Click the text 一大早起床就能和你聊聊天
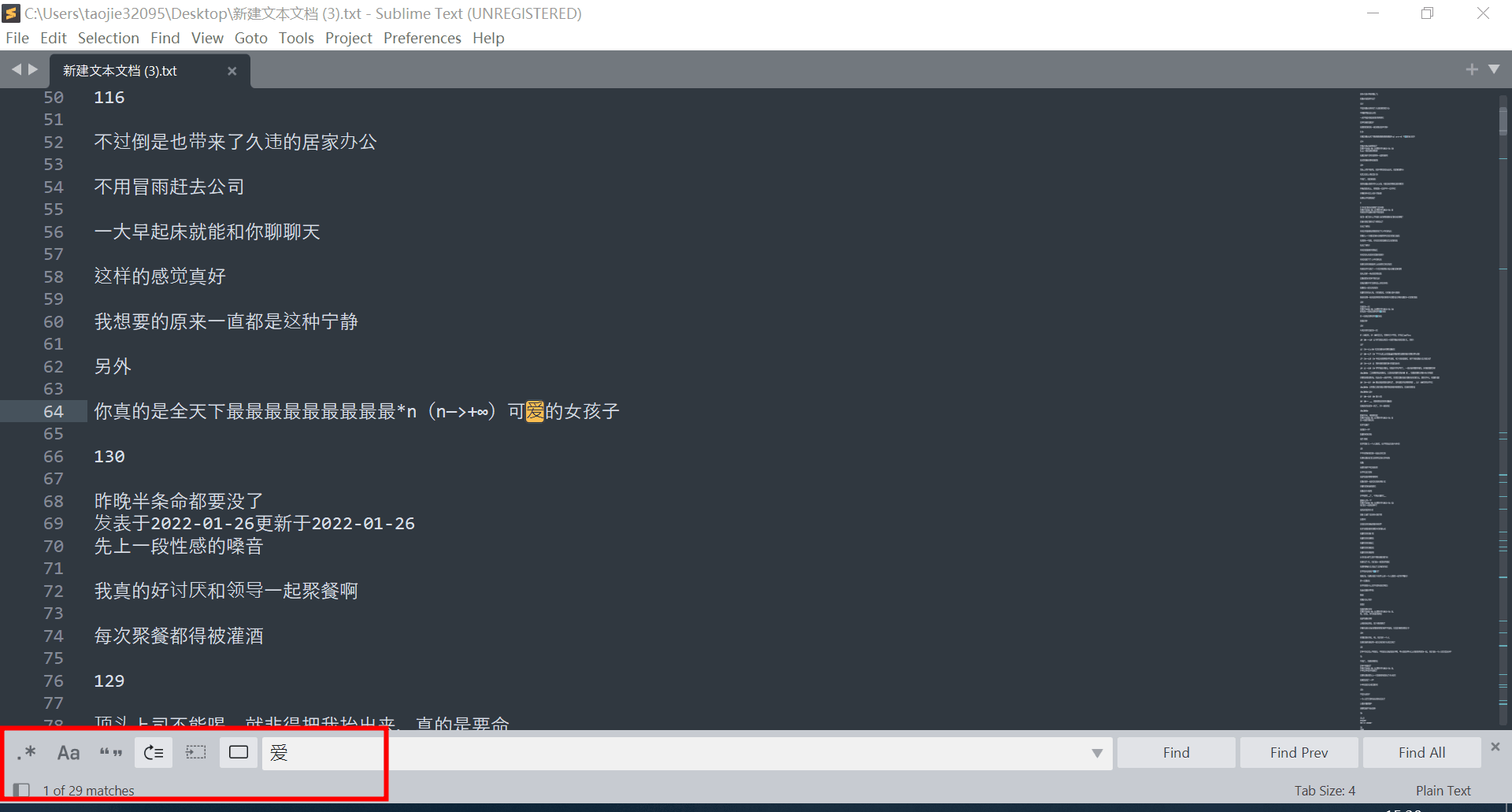The height and width of the screenshot is (812, 1512). click(207, 232)
